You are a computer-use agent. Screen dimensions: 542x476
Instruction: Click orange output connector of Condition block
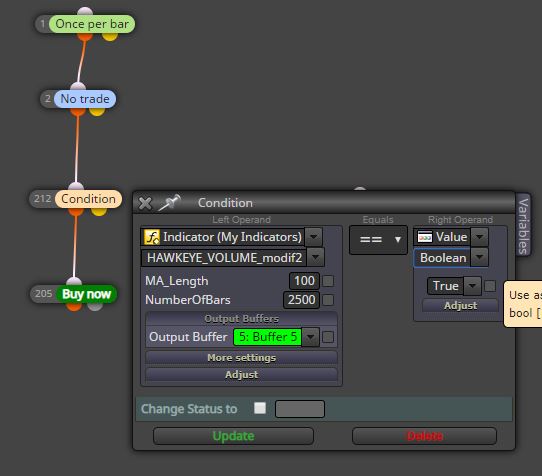pyautogui.click(x=76, y=211)
